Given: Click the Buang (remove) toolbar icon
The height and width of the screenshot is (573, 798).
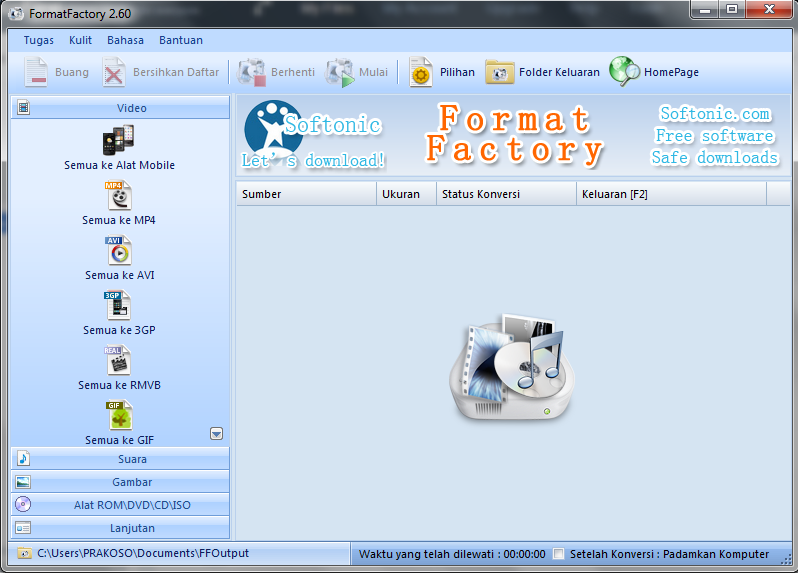Looking at the screenshot, I should point(36,72).
